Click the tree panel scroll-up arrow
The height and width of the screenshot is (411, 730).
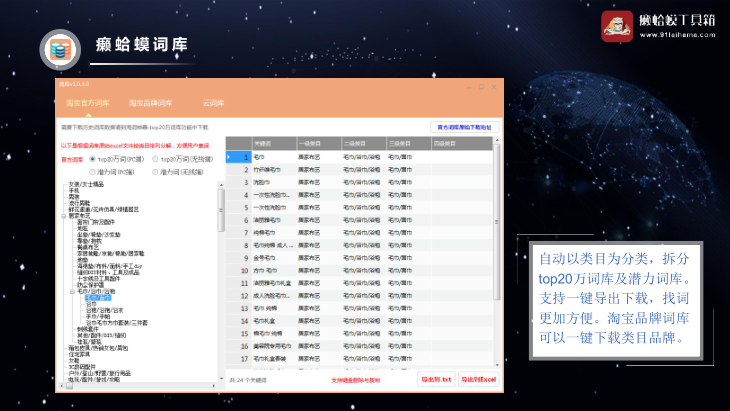[221, 185]
